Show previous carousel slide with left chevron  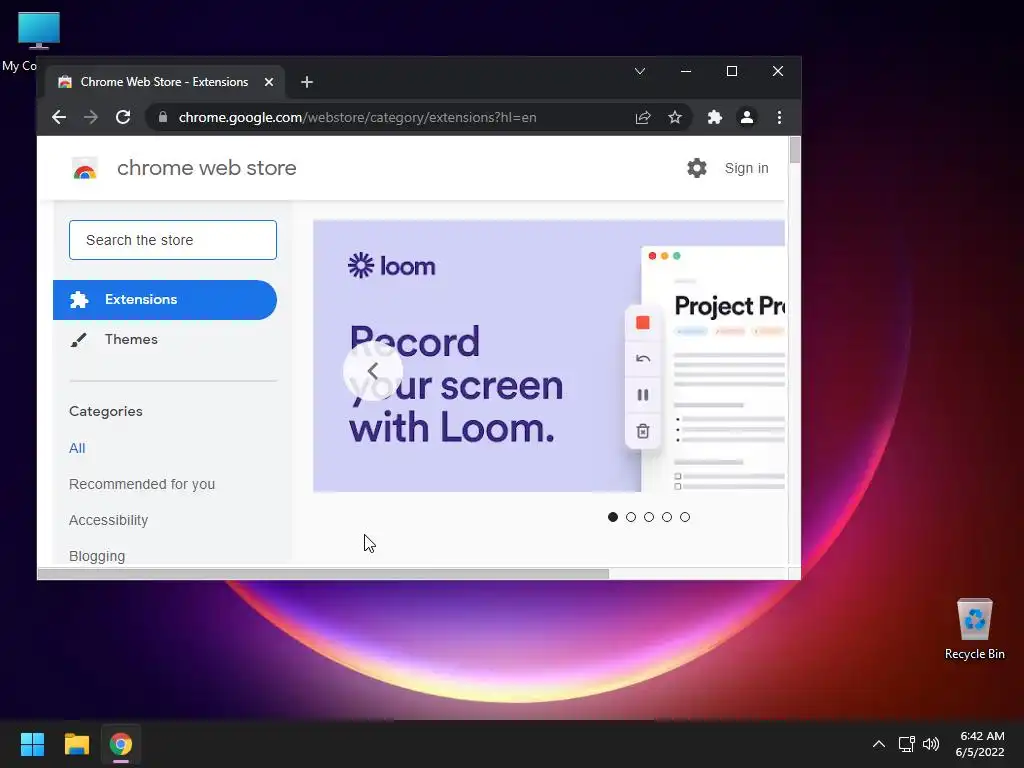pos(373,371)
